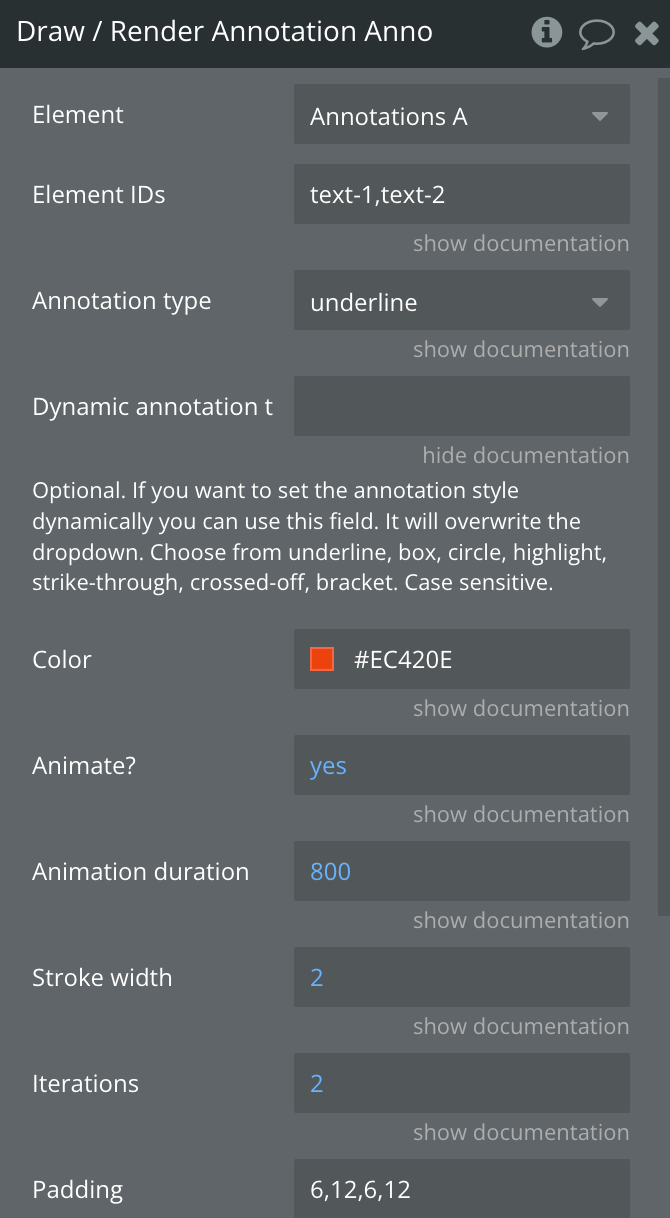Click the Element IDs field text-1,text-2
Image resolution: width=670 pixels, height=1218 pixels.
tap(462, 194)
